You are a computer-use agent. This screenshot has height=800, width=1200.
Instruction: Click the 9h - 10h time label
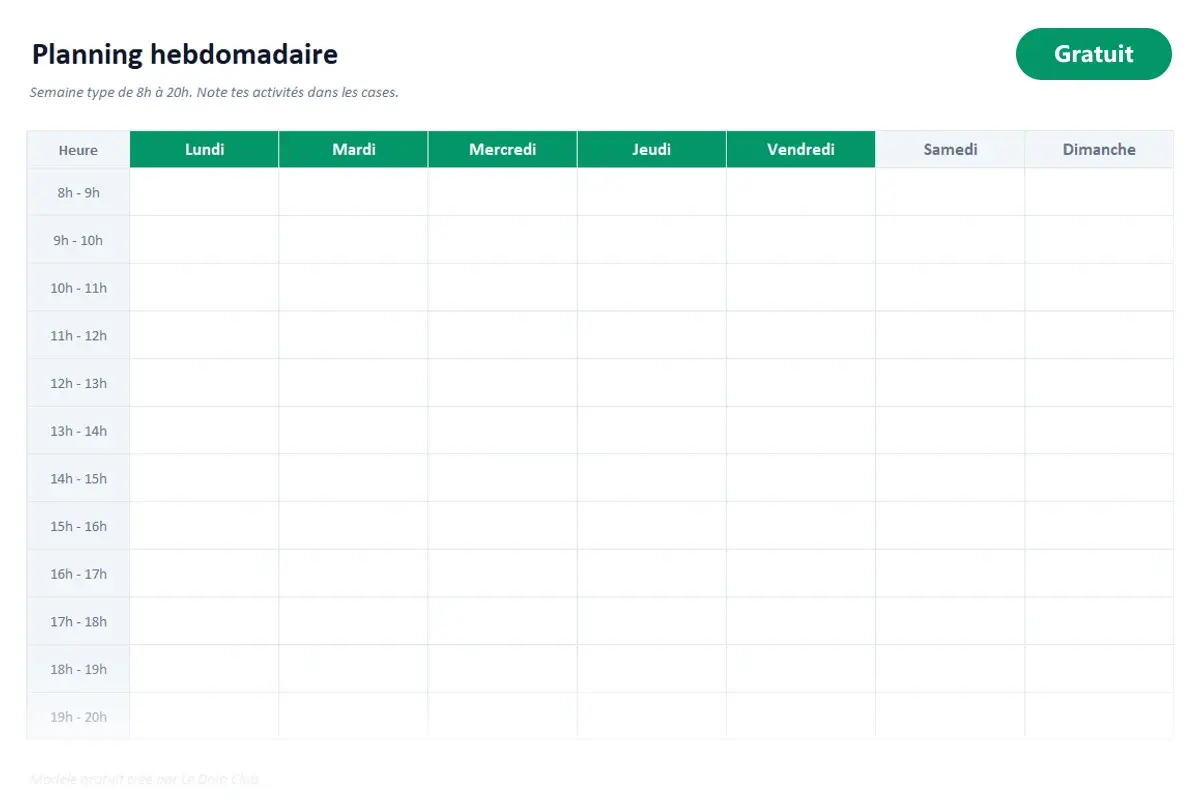[x=78, y=240]
